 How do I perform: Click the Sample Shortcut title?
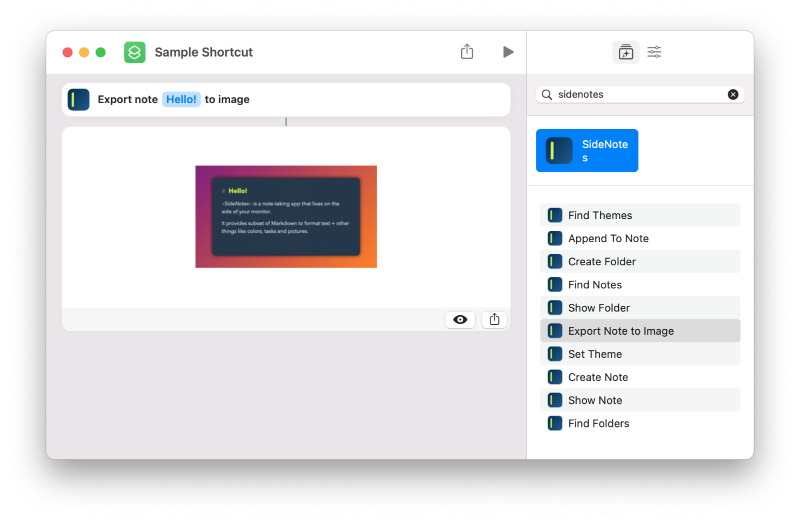point(204,52)
